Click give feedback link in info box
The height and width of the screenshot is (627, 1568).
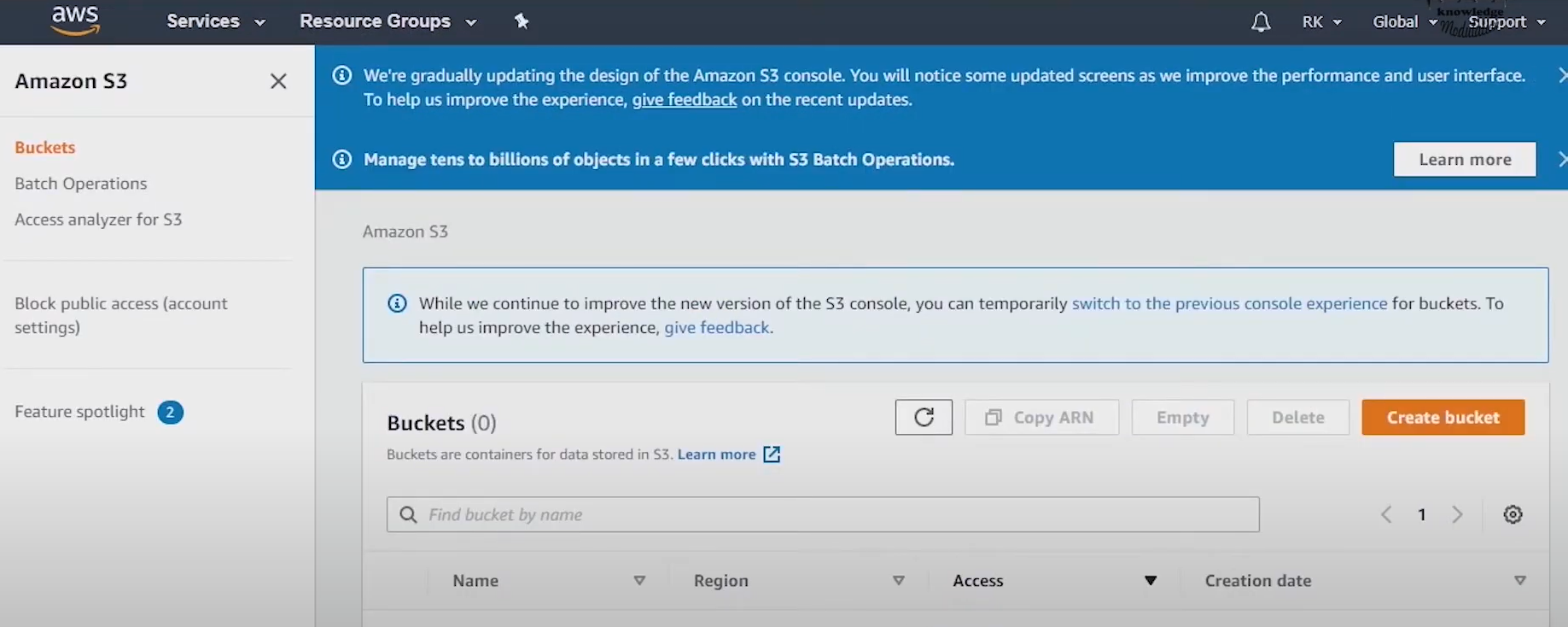pyautogui.click(x=717, y=328)
